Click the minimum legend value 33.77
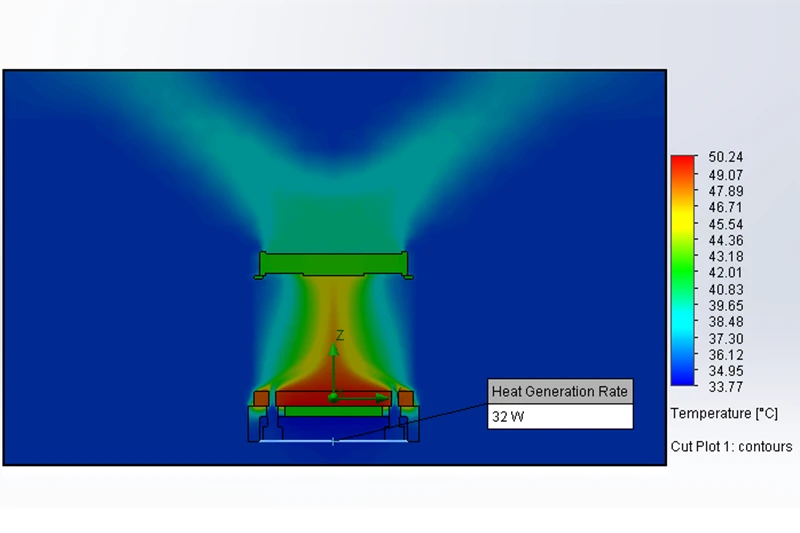 click(x=726, y=387)
